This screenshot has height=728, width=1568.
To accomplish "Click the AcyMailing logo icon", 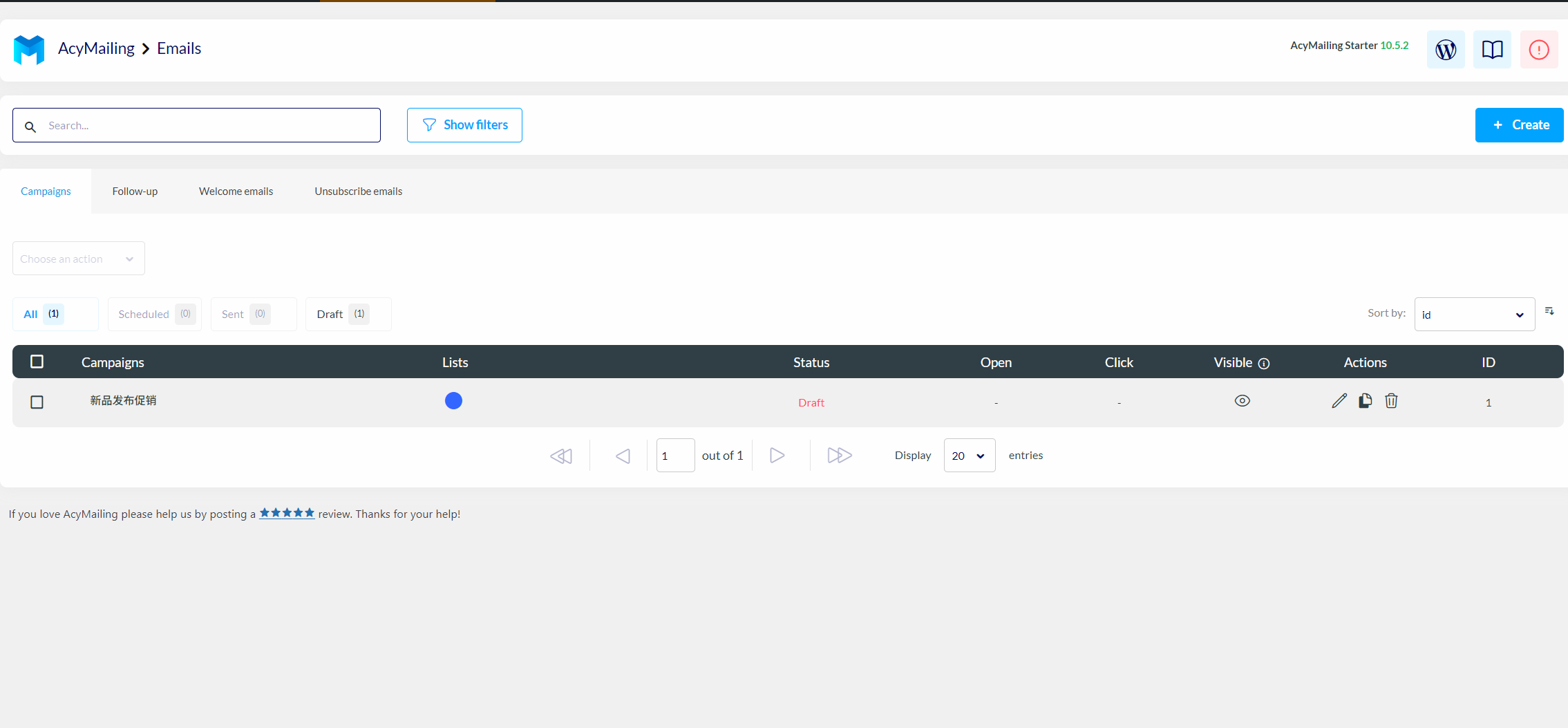I will tap(29, 49).
